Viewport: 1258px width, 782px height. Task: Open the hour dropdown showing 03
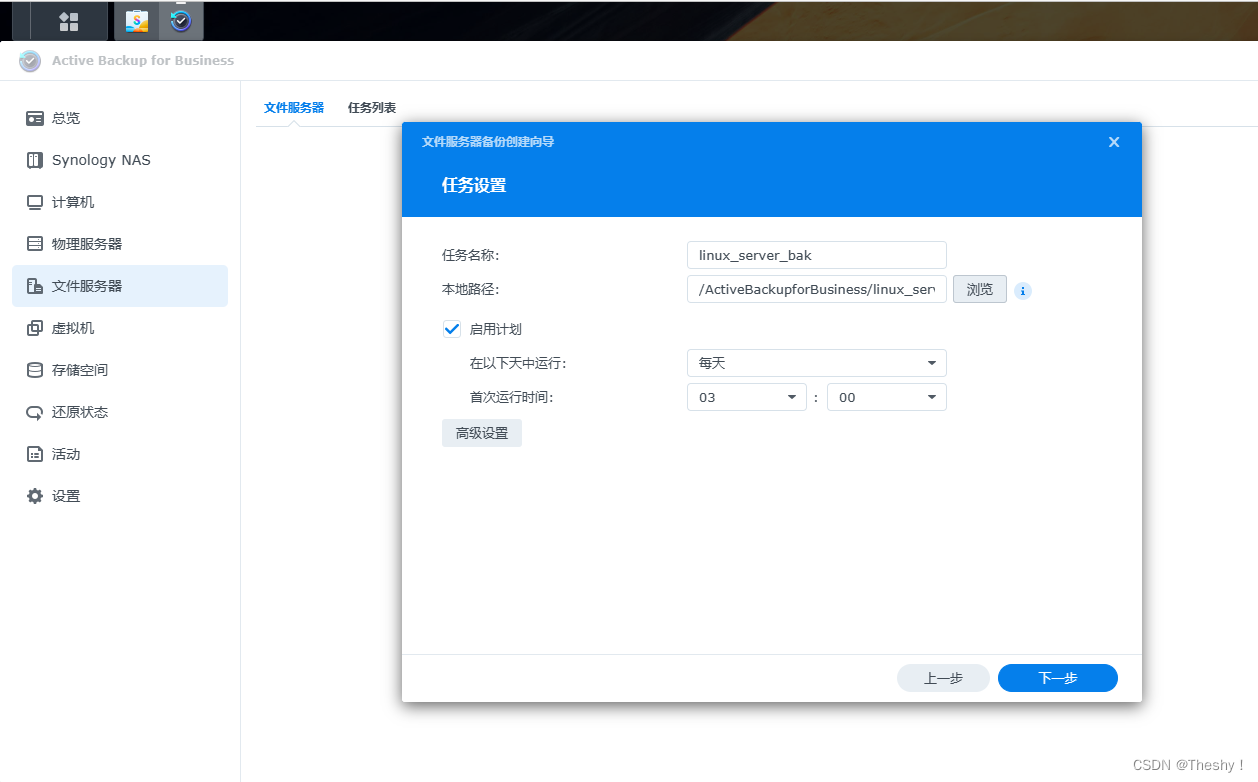point(747,397)
